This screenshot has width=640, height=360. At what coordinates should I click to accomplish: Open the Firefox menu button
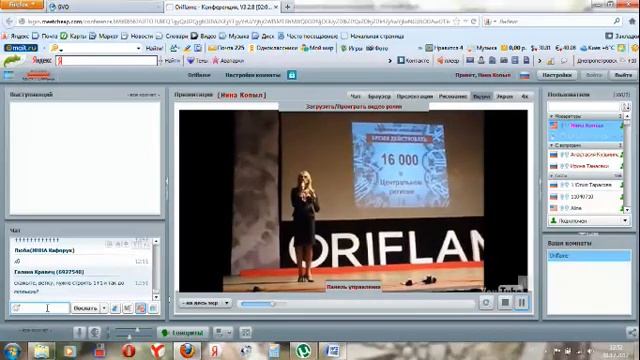tap(21, 4)
